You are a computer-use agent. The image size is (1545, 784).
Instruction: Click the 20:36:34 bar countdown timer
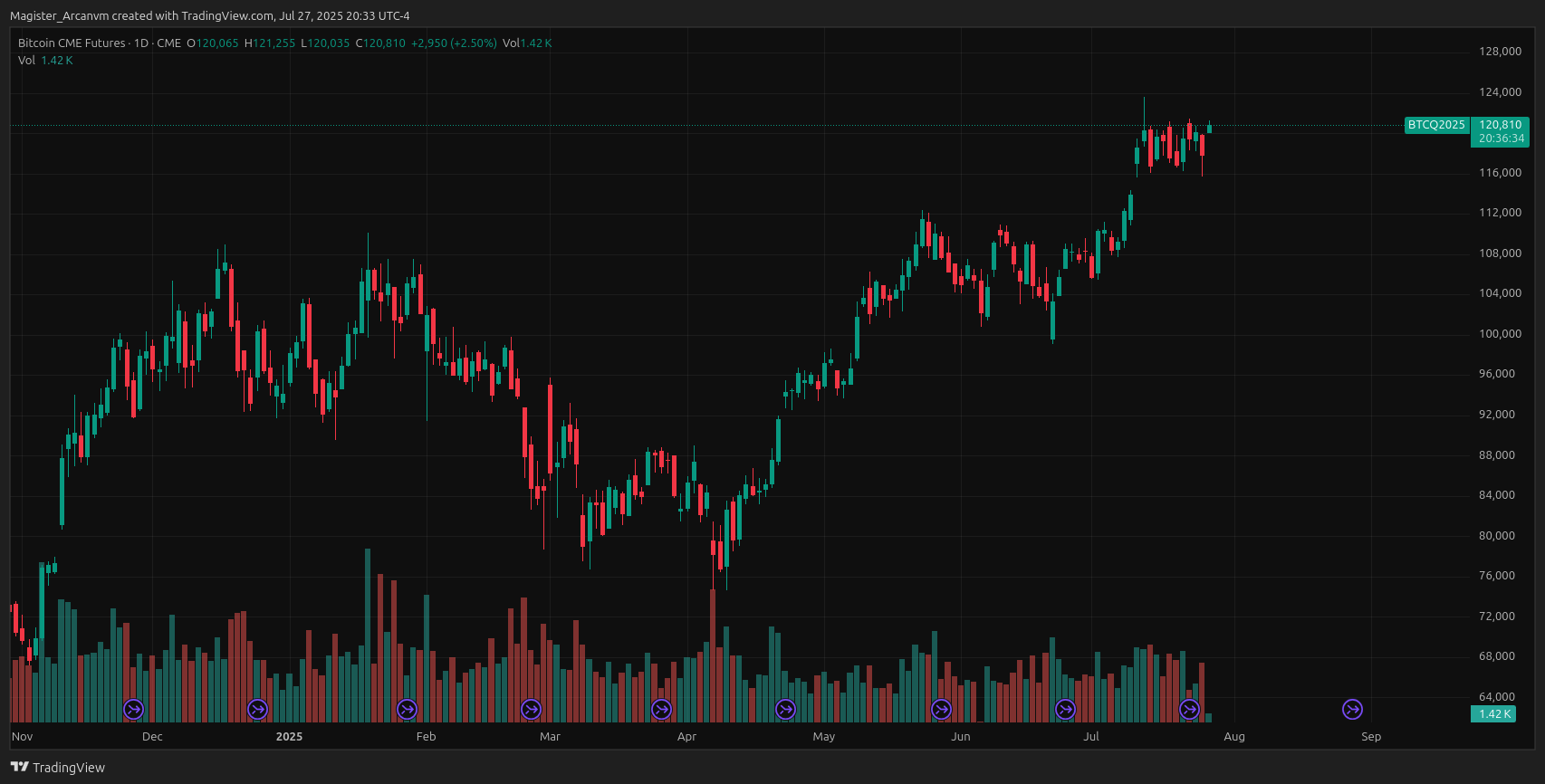tap(1502, 139)
